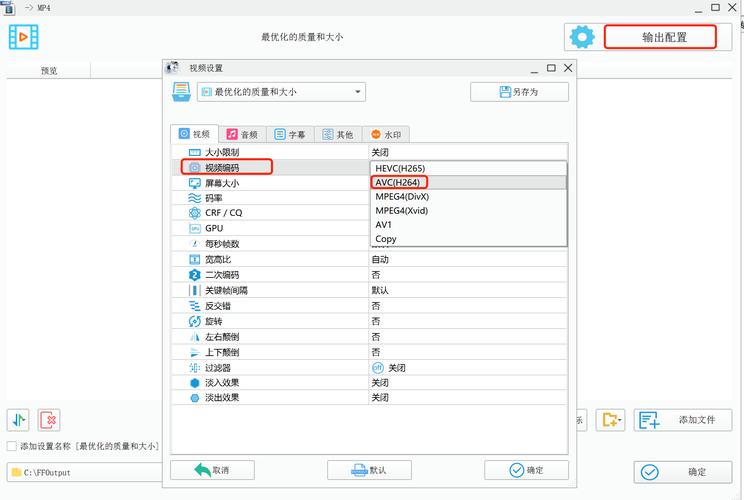Click the C:\FFOutput output folder field
Viewport: 744px width, 500px height.
click(x=84, y=472)
